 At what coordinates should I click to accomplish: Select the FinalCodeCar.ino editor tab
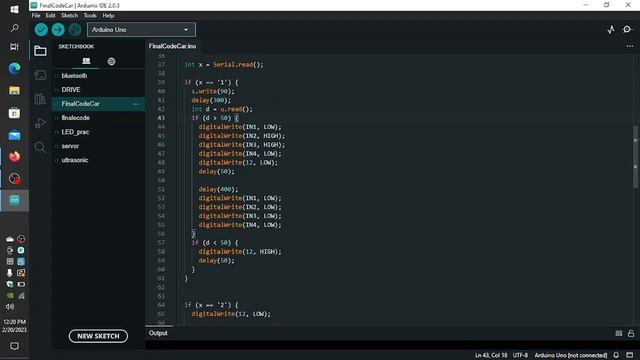[x=172, y=46]
